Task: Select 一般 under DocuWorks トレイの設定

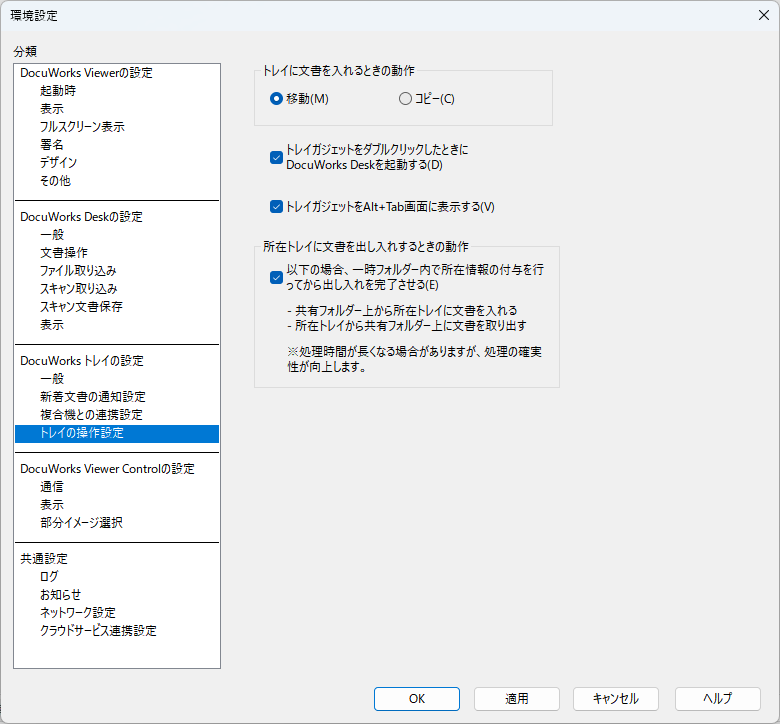Action: click(52, 378)
